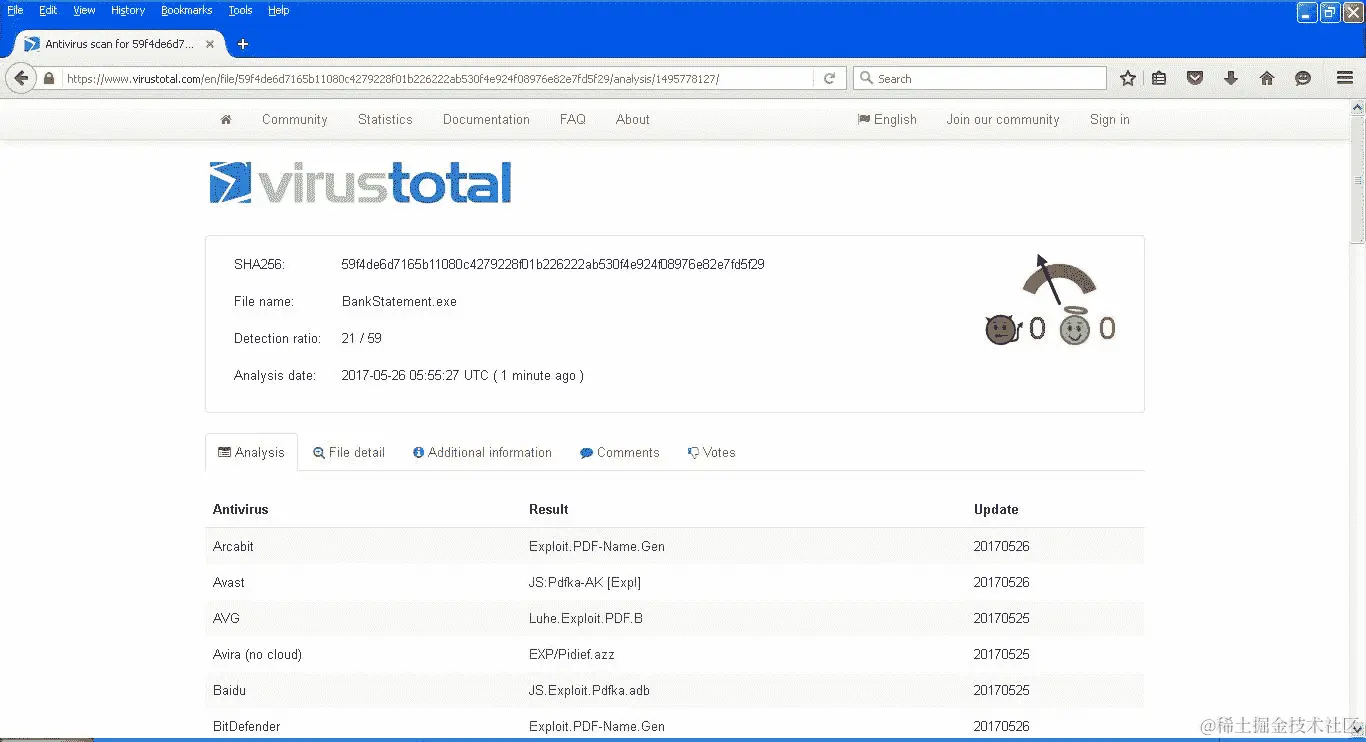Viewport: 1366px width, 742px height.
Task: Click result Luhe.Exploit.PDF.B
Action: tap(586, 618)
